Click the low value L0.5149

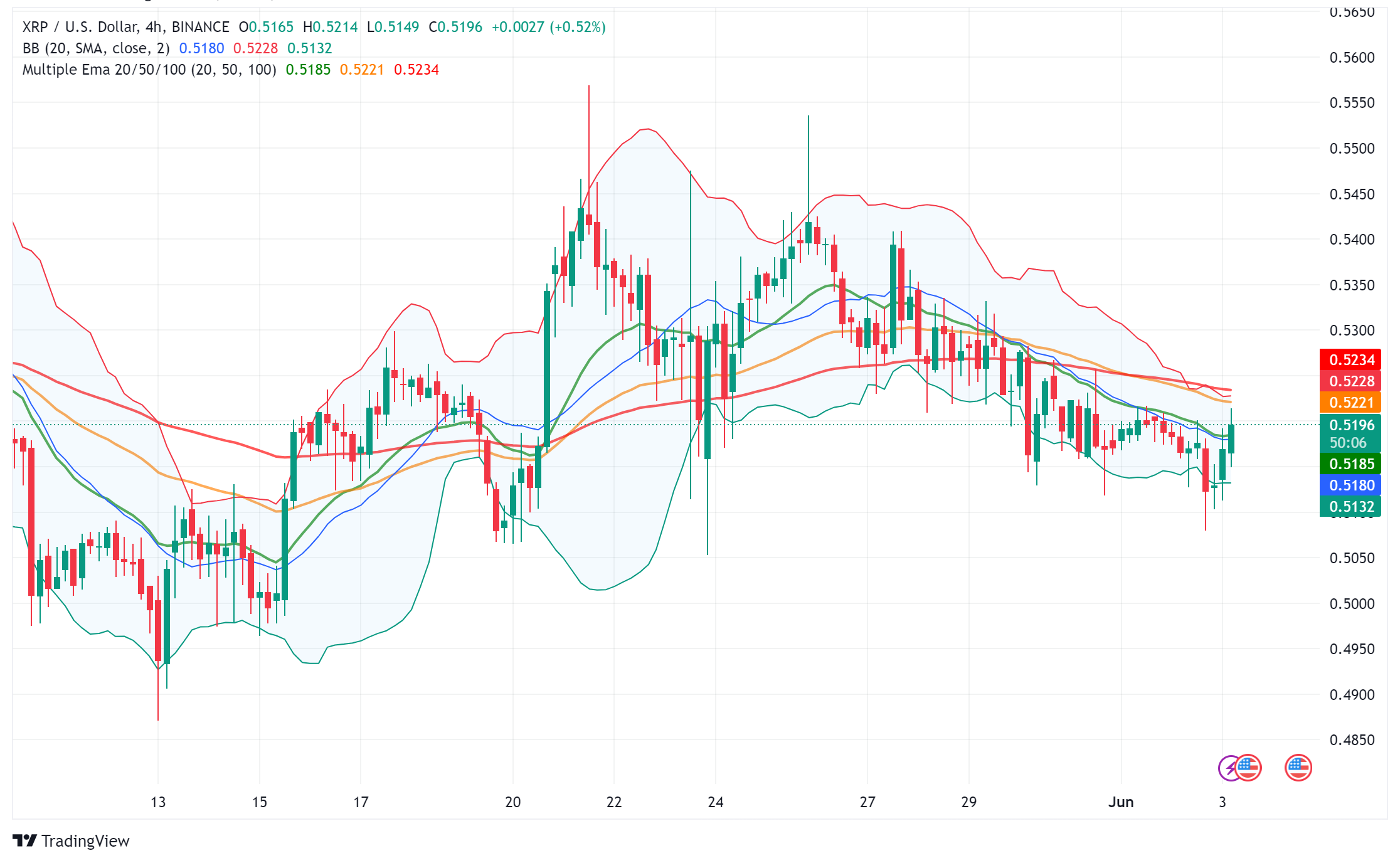[x=393, y=27]
